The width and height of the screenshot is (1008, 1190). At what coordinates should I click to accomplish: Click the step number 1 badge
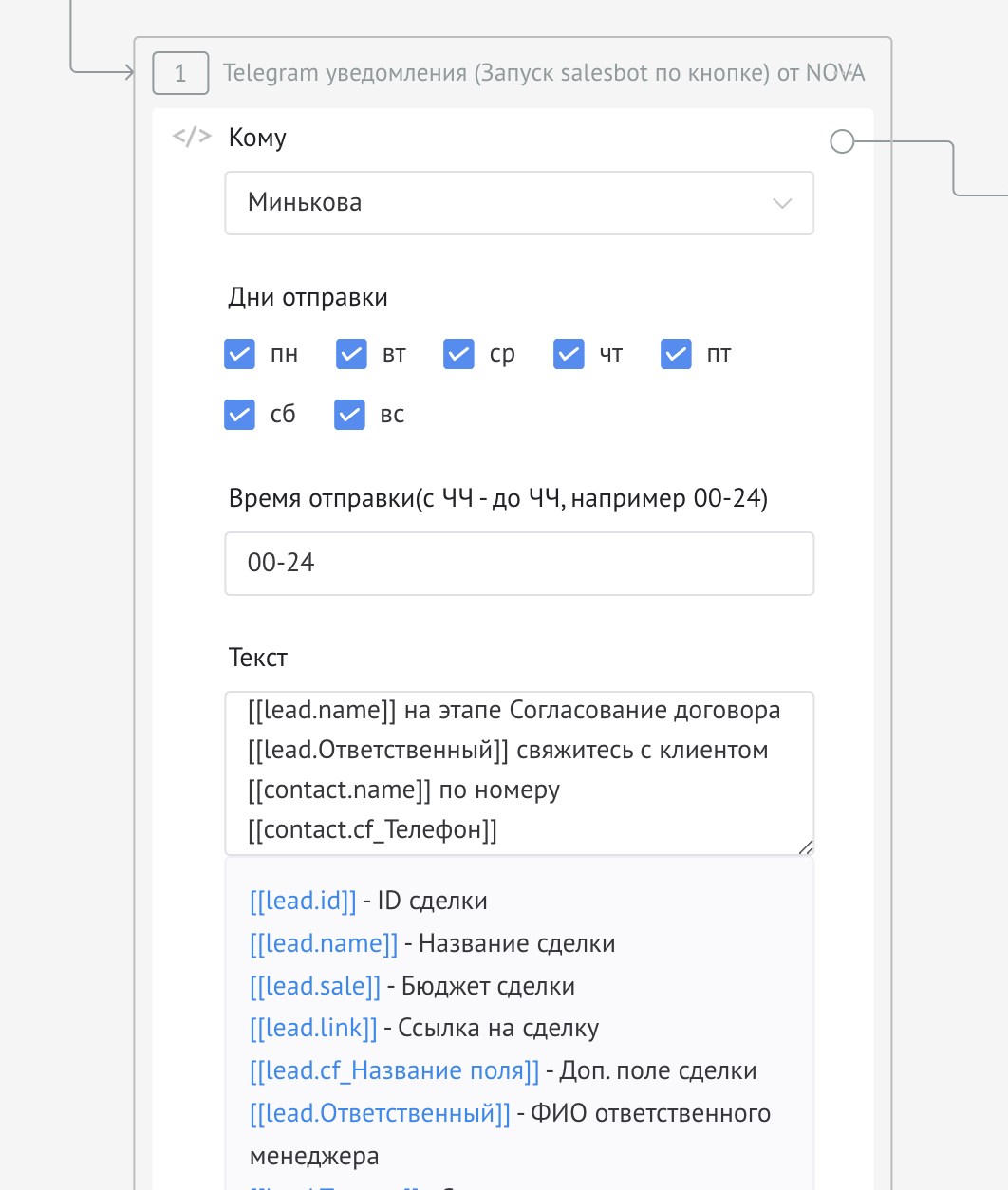(x=180, y=73)
